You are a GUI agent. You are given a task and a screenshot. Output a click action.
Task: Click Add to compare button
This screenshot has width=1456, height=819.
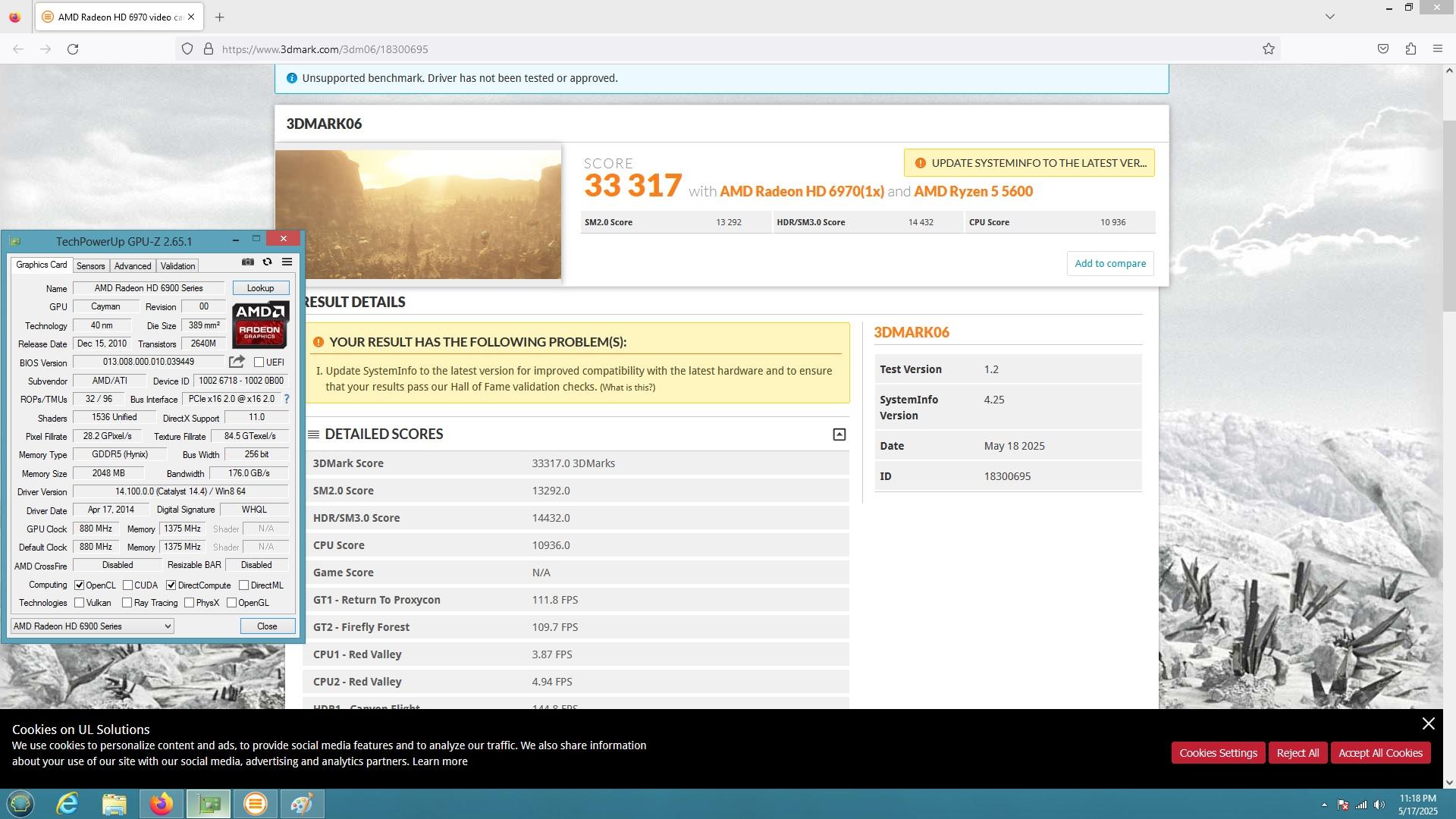(x=1109, y=264)
